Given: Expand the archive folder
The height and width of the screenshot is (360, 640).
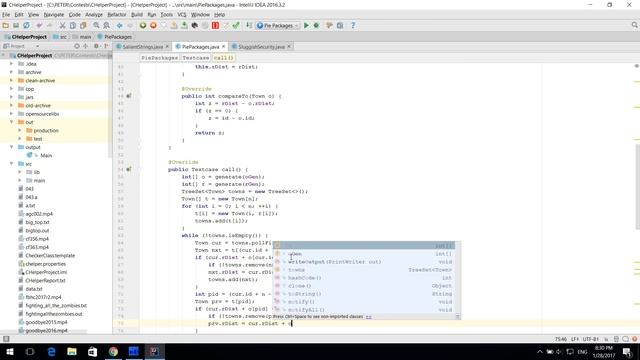Looking at the screenshot, I should (11, 72).
